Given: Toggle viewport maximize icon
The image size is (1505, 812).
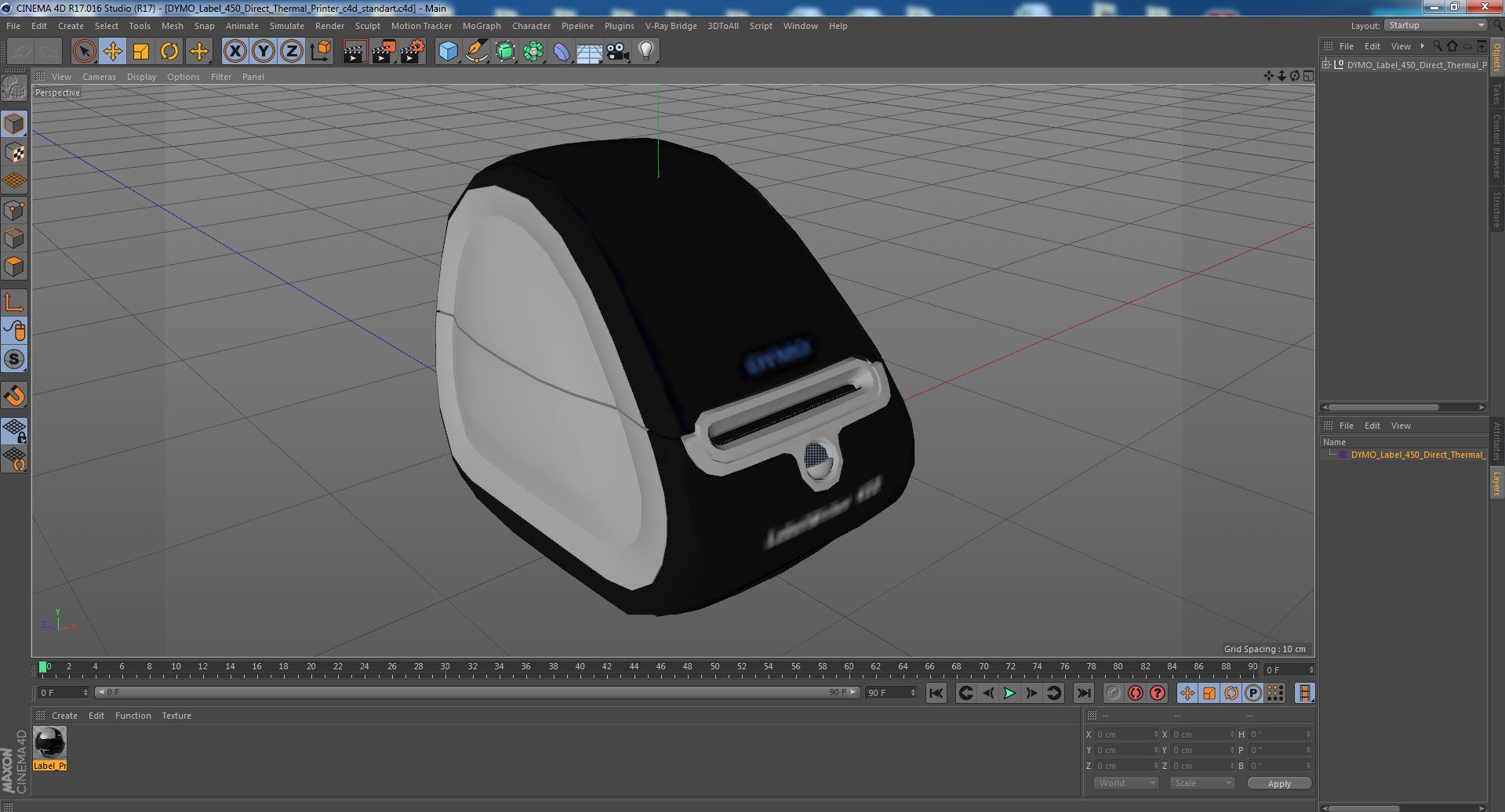Looking at the screenshot, I should [x=1307, y=76].
